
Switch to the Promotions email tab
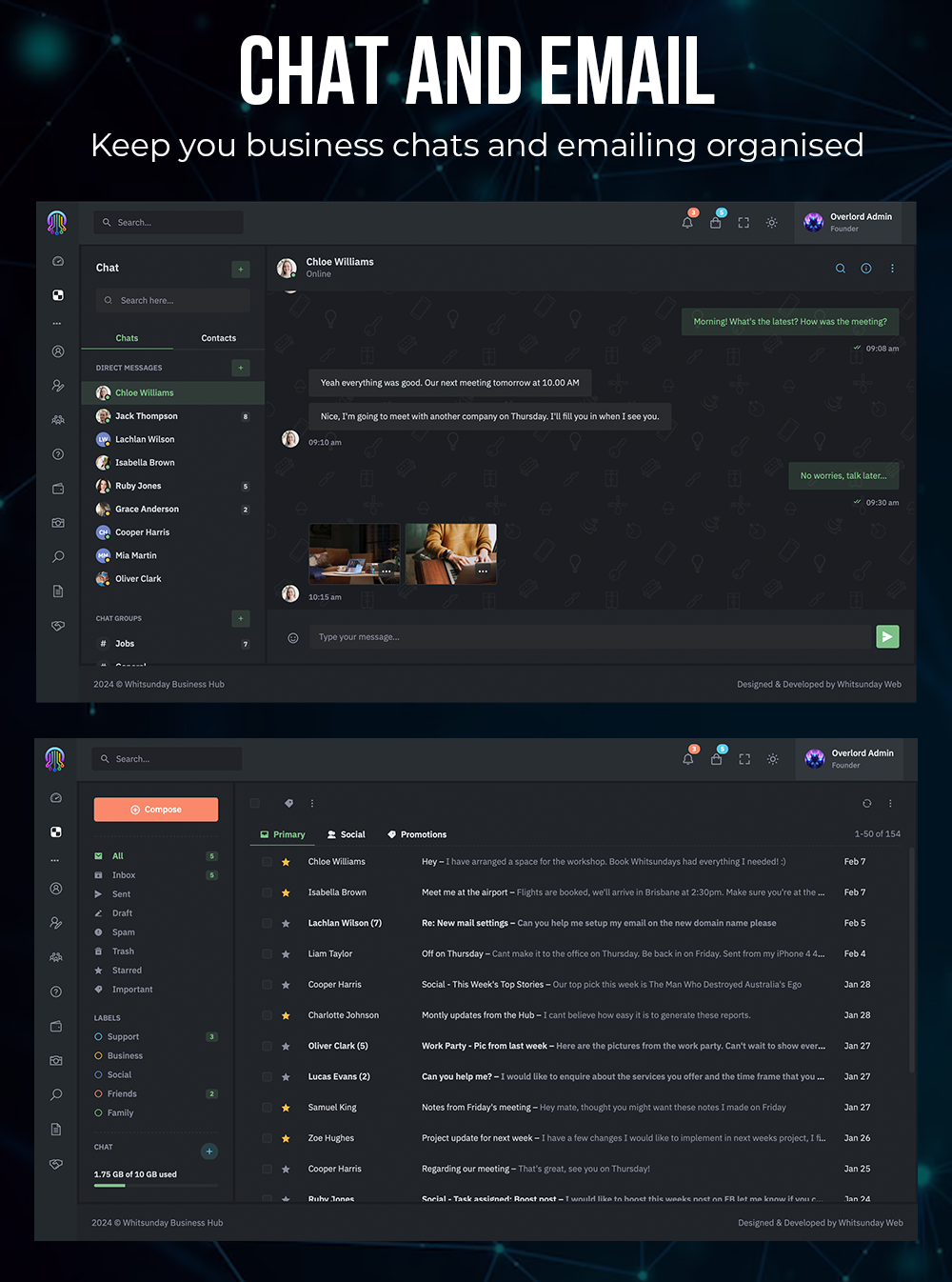(x=417, y=834)
